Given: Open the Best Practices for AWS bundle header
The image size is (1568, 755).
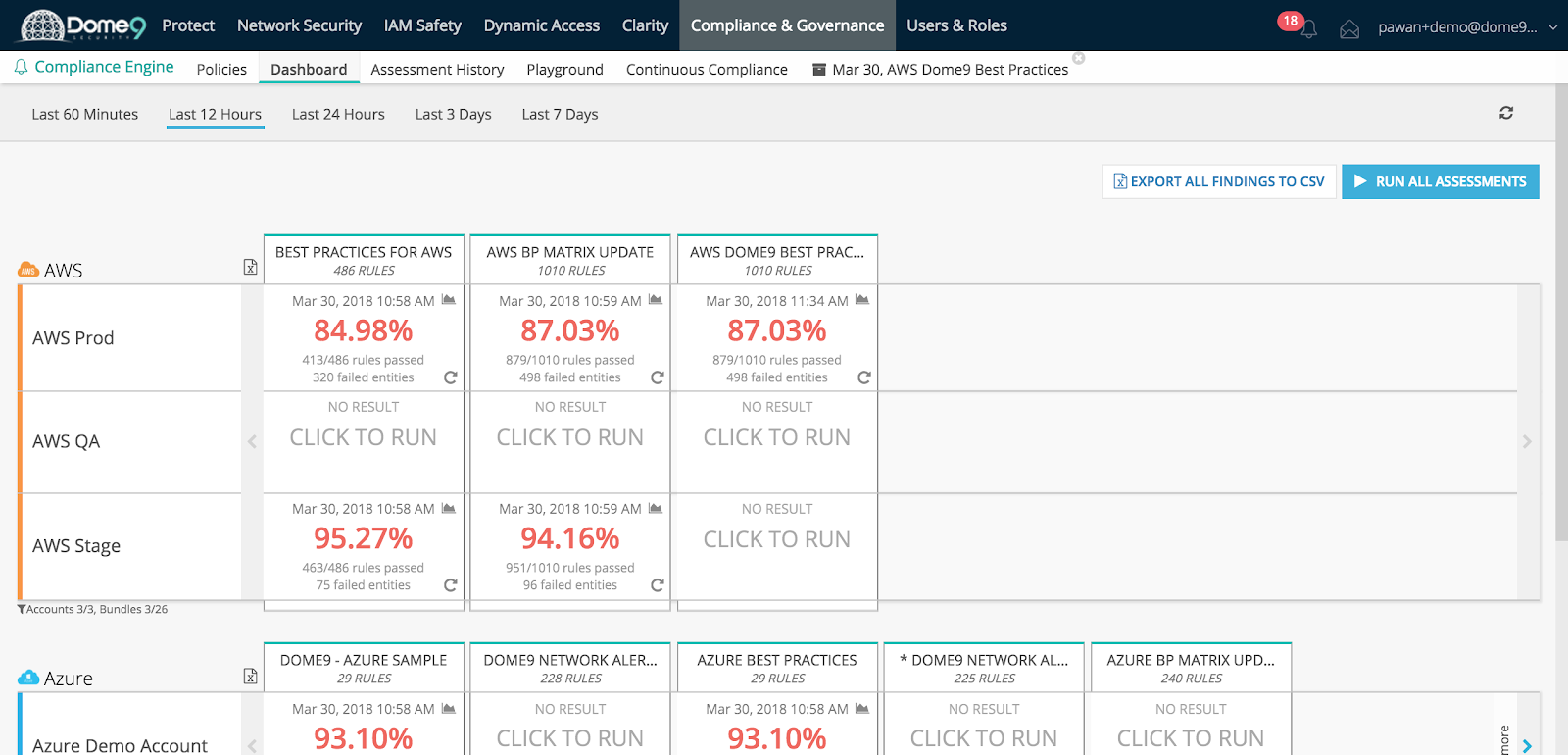Looking at the screenshot, I should tap(364, 260).
